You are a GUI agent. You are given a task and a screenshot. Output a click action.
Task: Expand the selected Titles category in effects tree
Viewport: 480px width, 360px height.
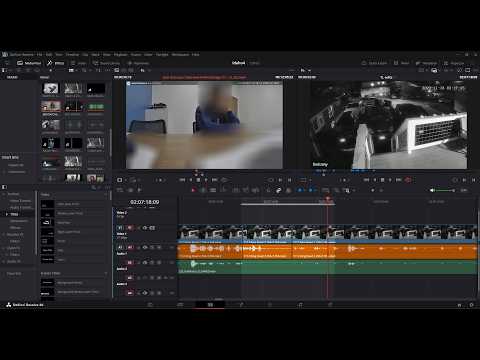(x=7, y=214)
